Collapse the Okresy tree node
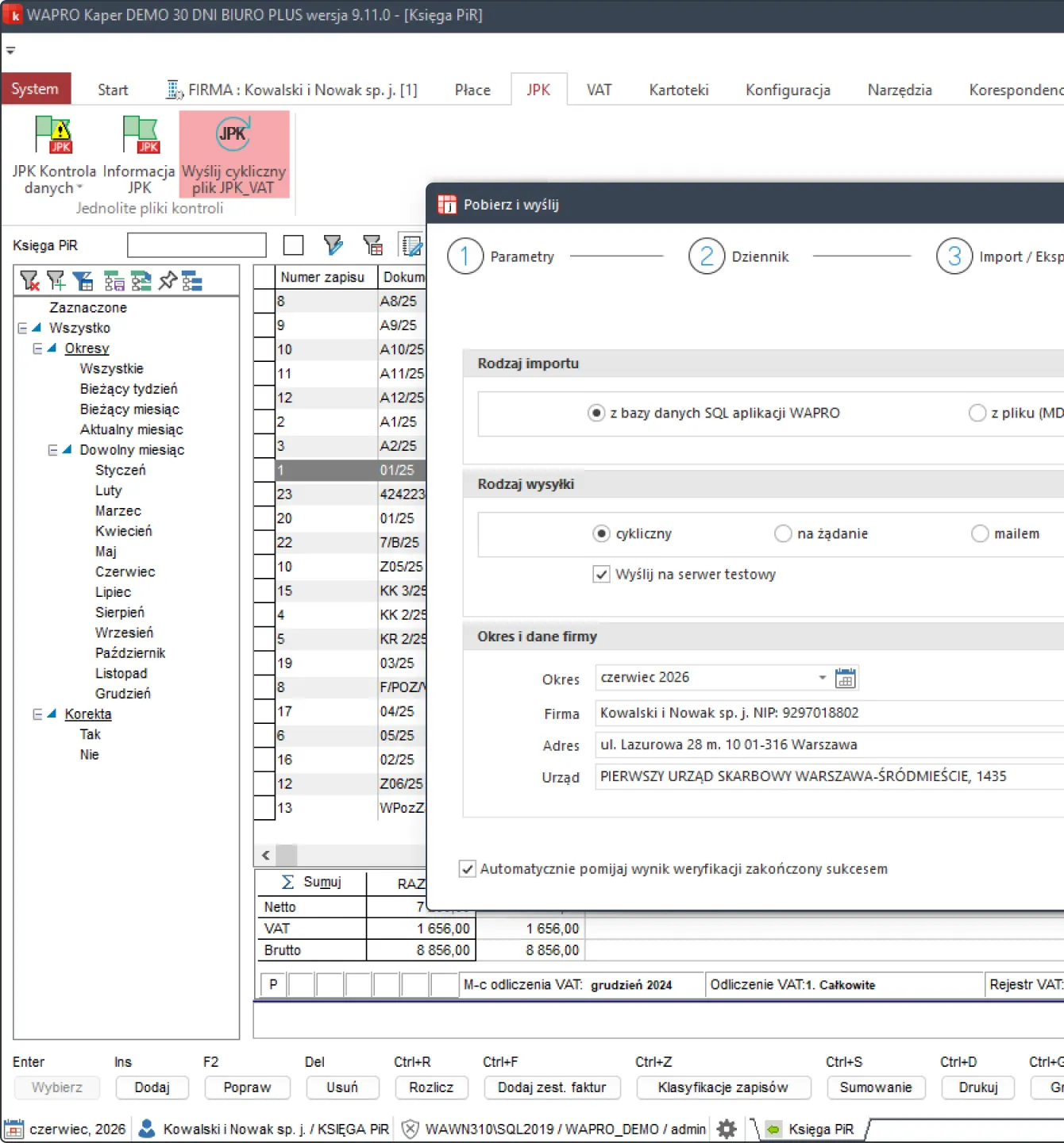1064x1143 pixels. click(x=37, y=348)
